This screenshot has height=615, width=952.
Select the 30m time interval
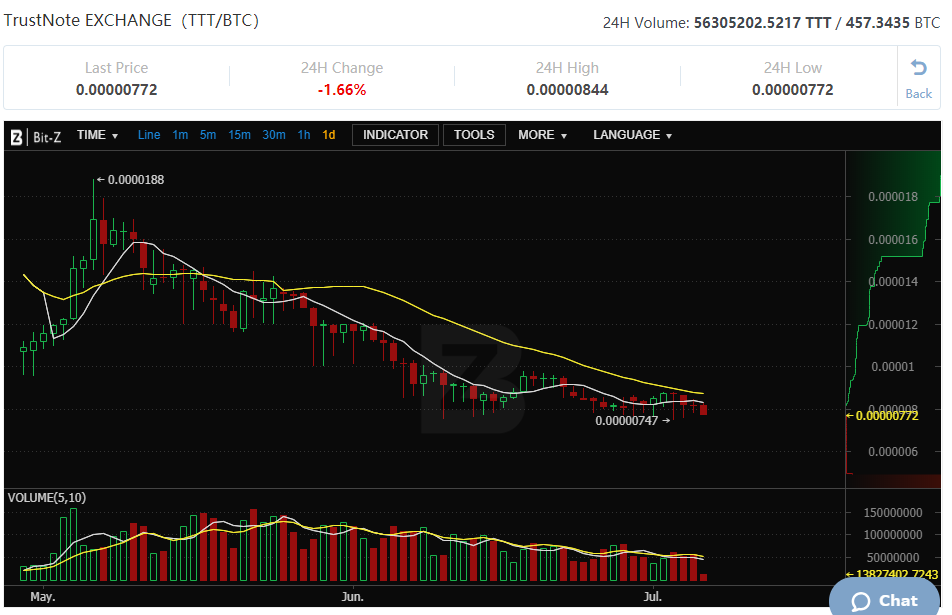coord(274,135)
